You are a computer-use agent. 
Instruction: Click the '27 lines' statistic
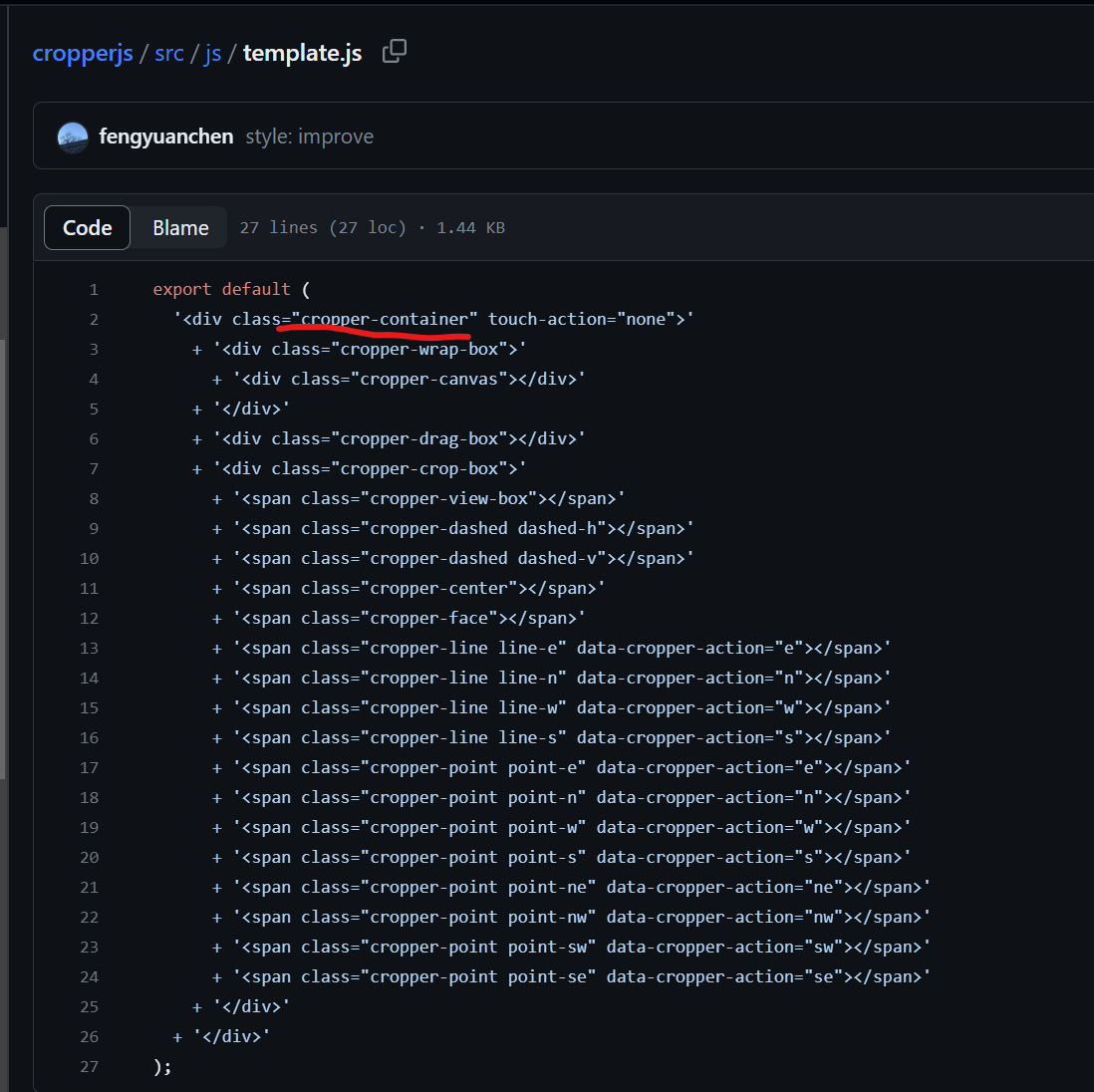pyautogui.click(x=277, y=227)
